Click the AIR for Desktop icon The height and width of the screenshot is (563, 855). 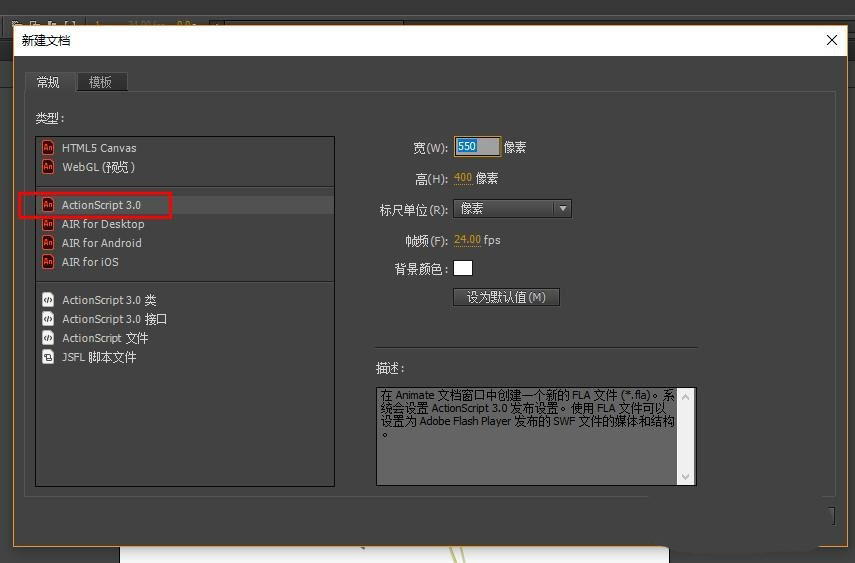coord(48,224)
